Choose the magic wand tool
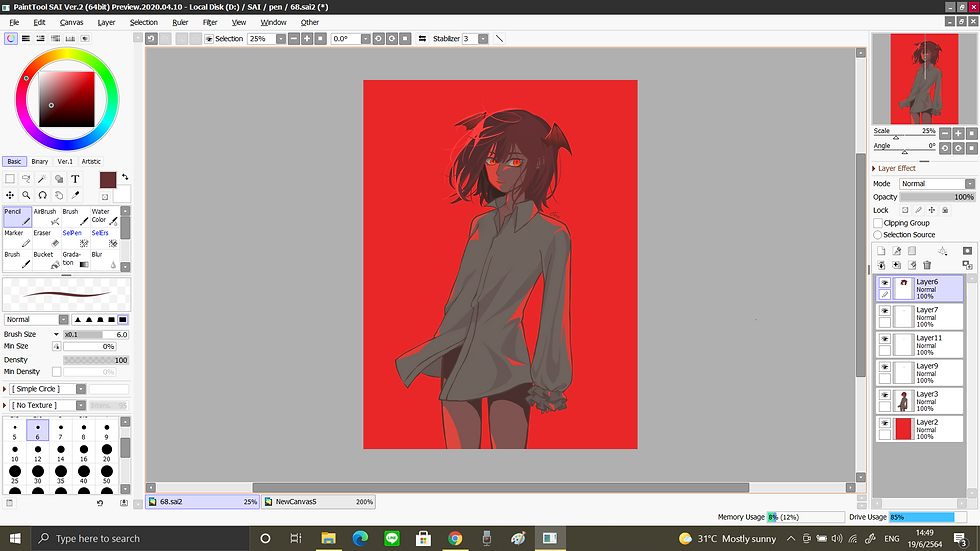The image size is (980, 551). [x=42, y=179]
